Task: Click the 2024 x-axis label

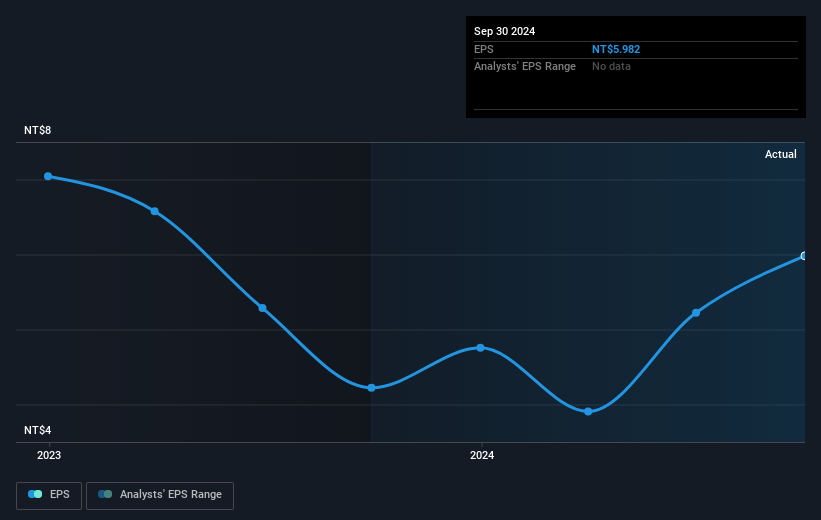Action: click(x=482, y=455)
